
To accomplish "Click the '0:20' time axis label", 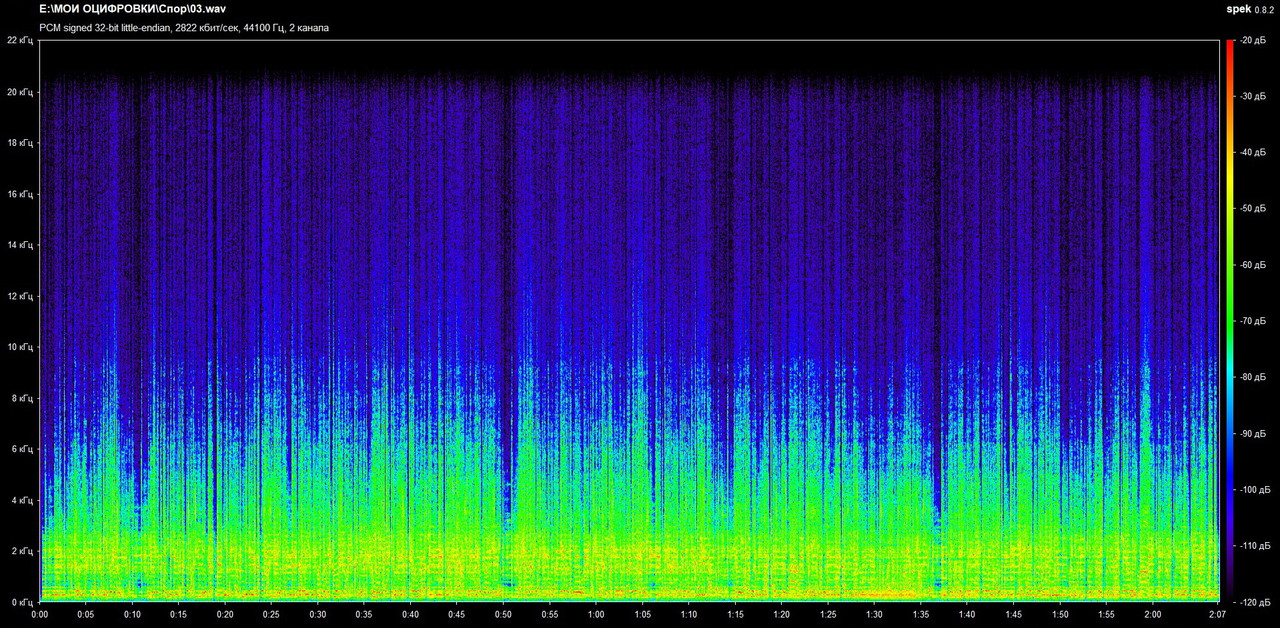I will [x=225, y=615].
